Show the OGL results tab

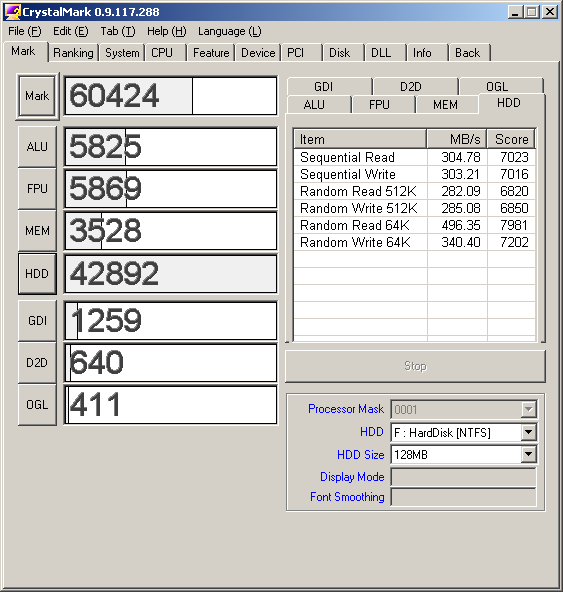(501, 86)
